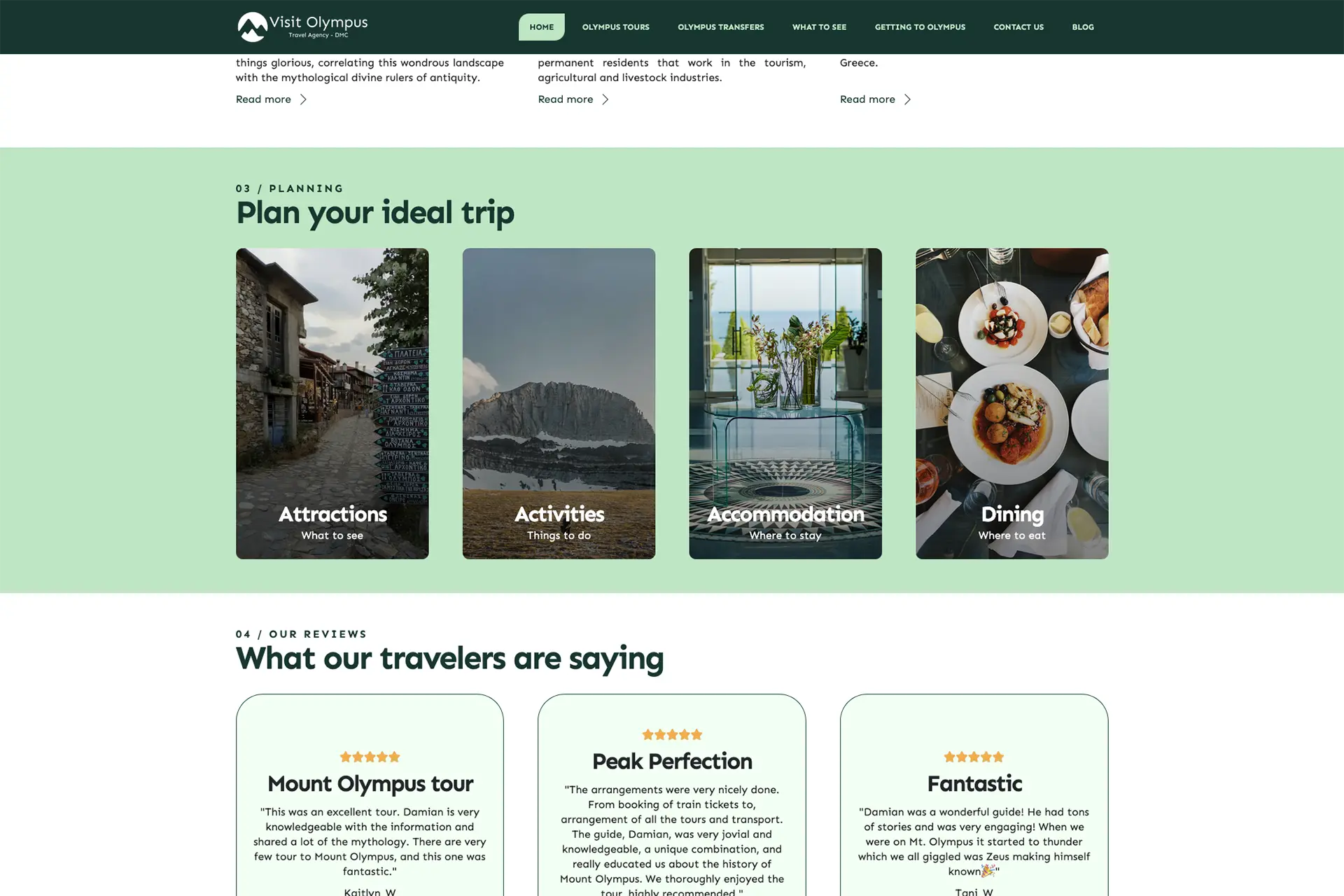Open the Dining where to eat card
1344x896 pixels.
point(1011,403)
